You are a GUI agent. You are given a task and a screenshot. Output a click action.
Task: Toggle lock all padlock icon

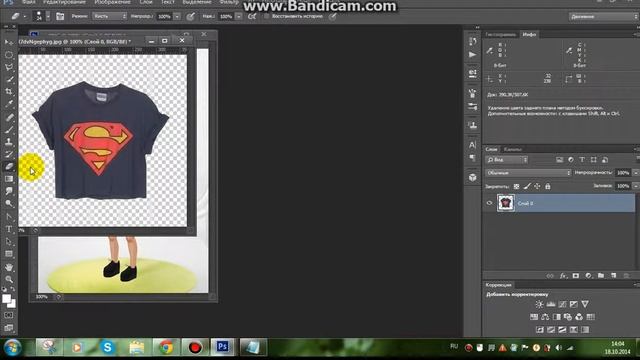pos(548,186)
